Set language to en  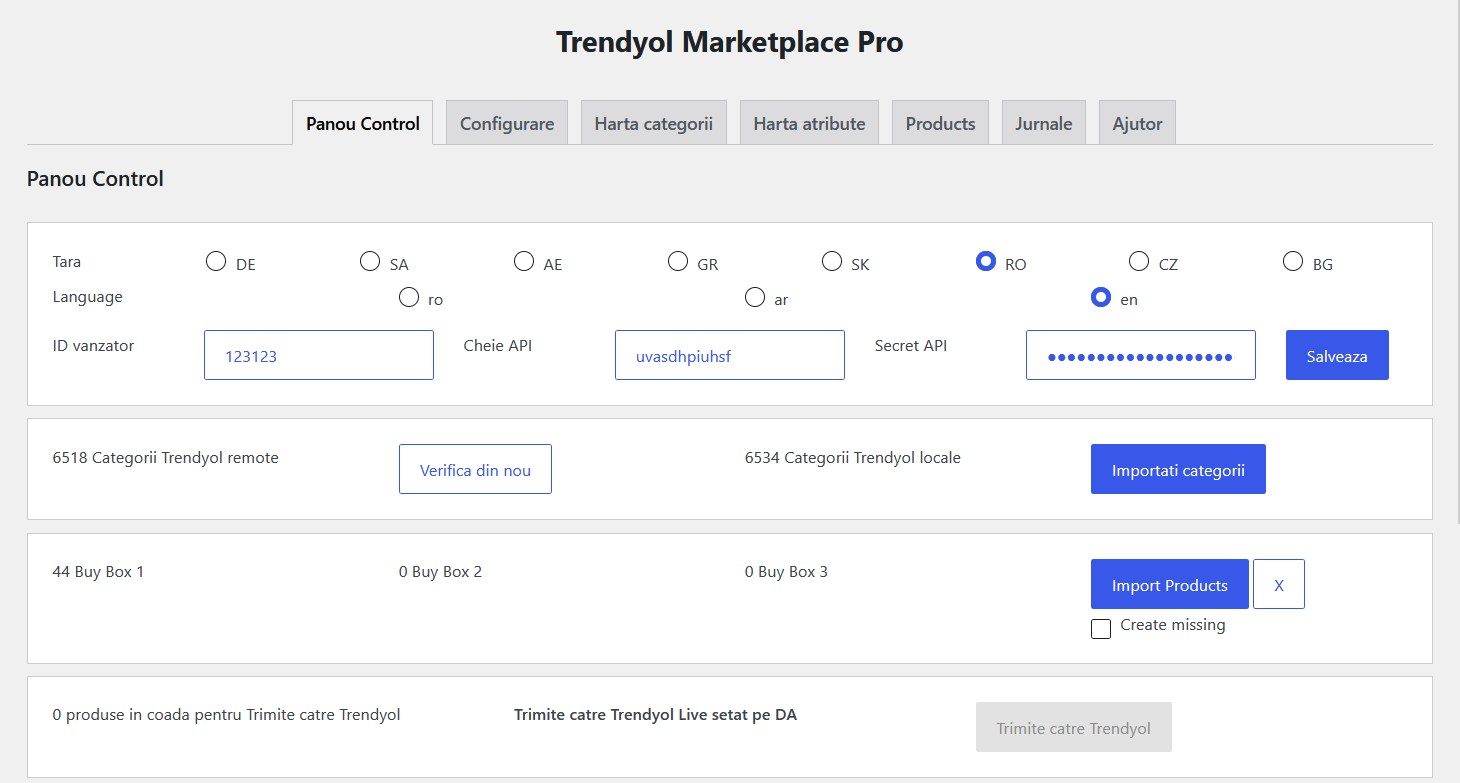(1101, 297)
